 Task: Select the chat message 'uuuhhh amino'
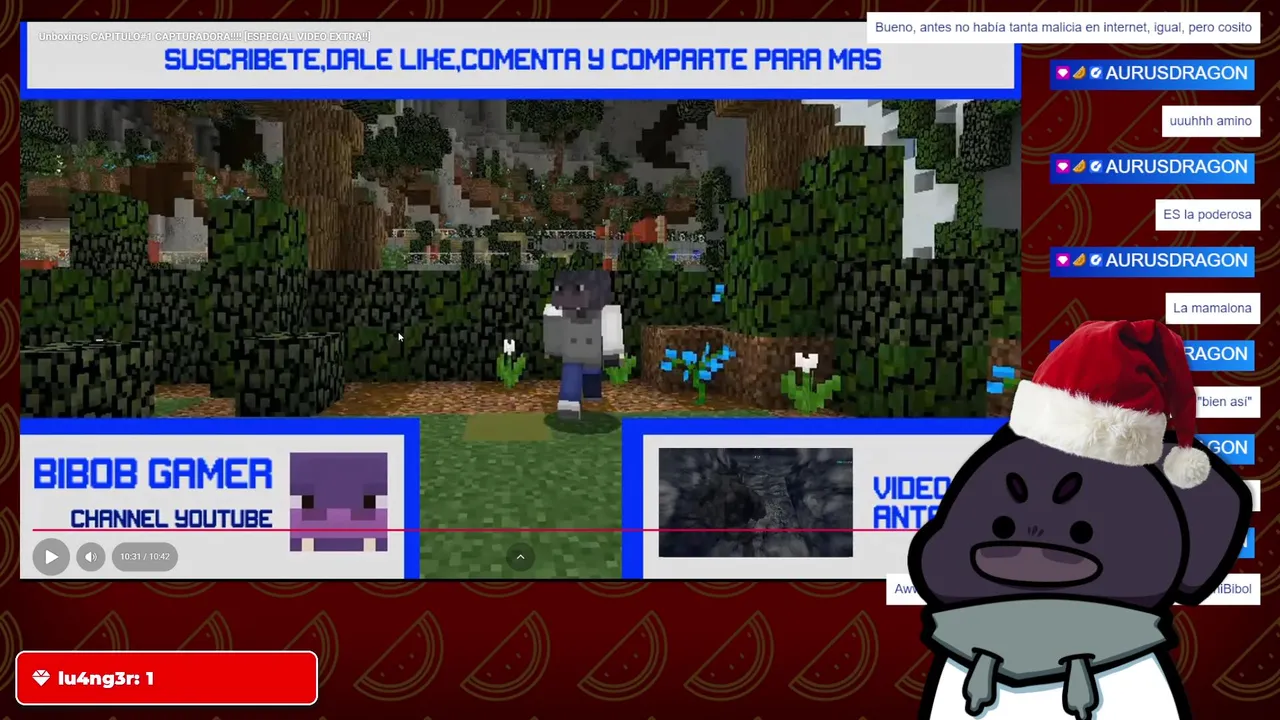point(1210,121)
